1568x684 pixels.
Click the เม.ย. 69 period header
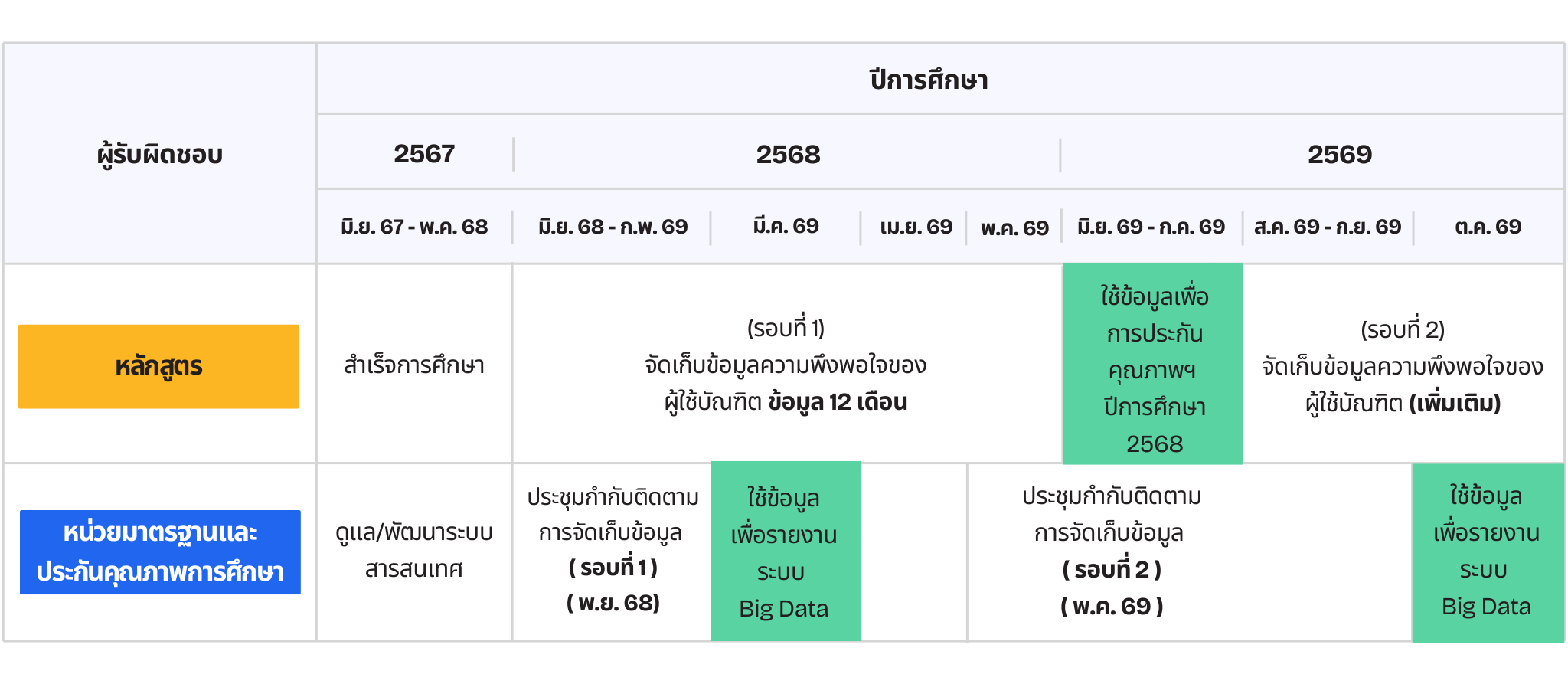916,227
